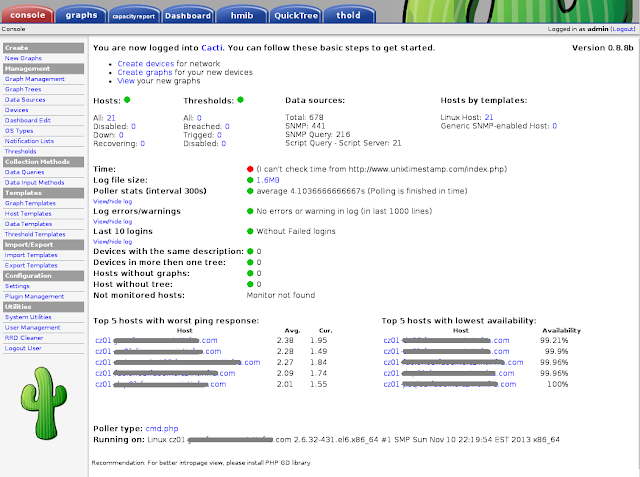The width and height of the screenshot is (640, 477).
Task: Go to Data Queries
Action: click(24, 172)
